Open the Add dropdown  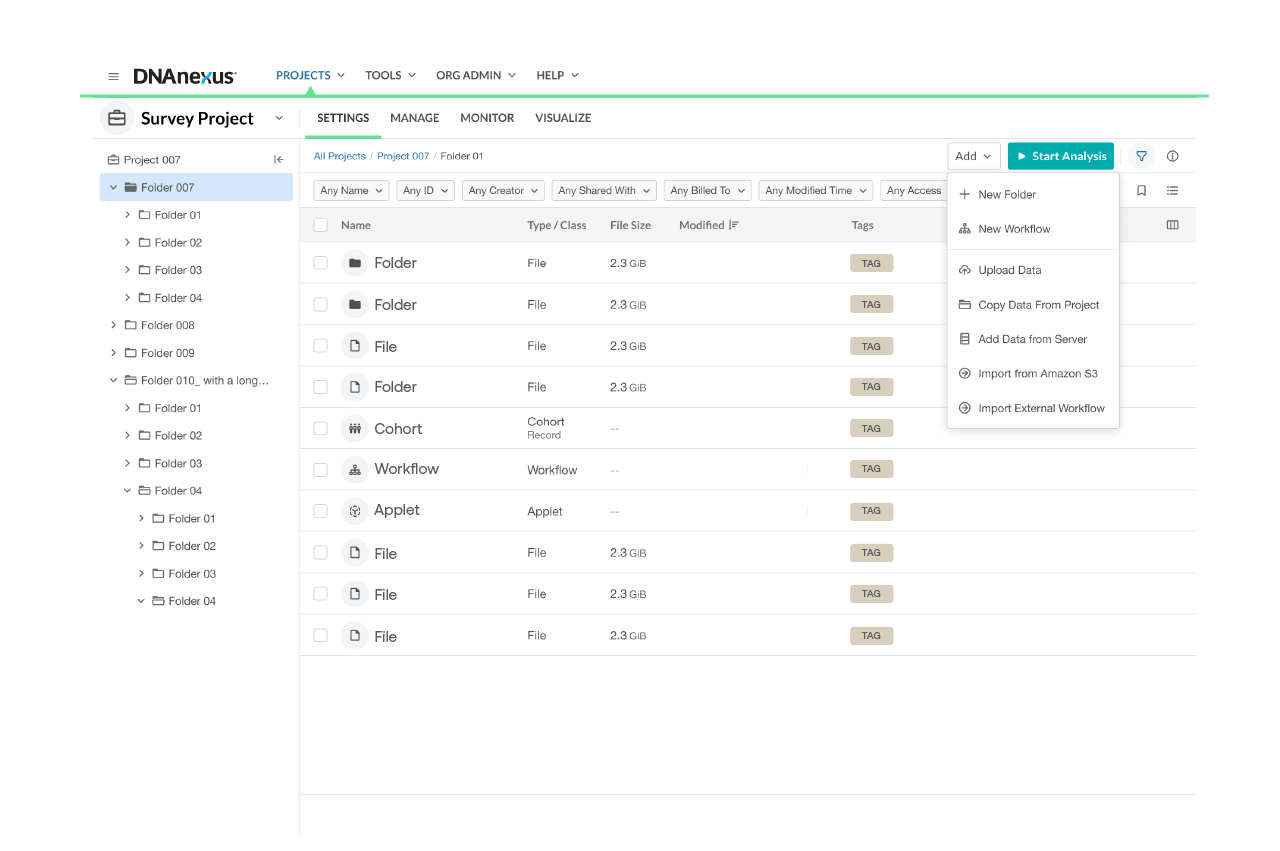972,156
